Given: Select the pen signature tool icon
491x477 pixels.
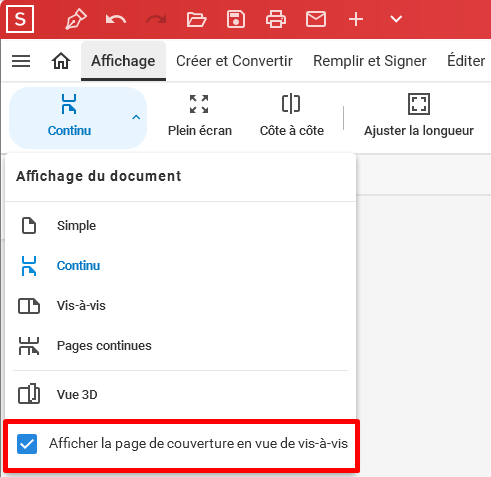Looking at the screenshot, I should 76,19.
